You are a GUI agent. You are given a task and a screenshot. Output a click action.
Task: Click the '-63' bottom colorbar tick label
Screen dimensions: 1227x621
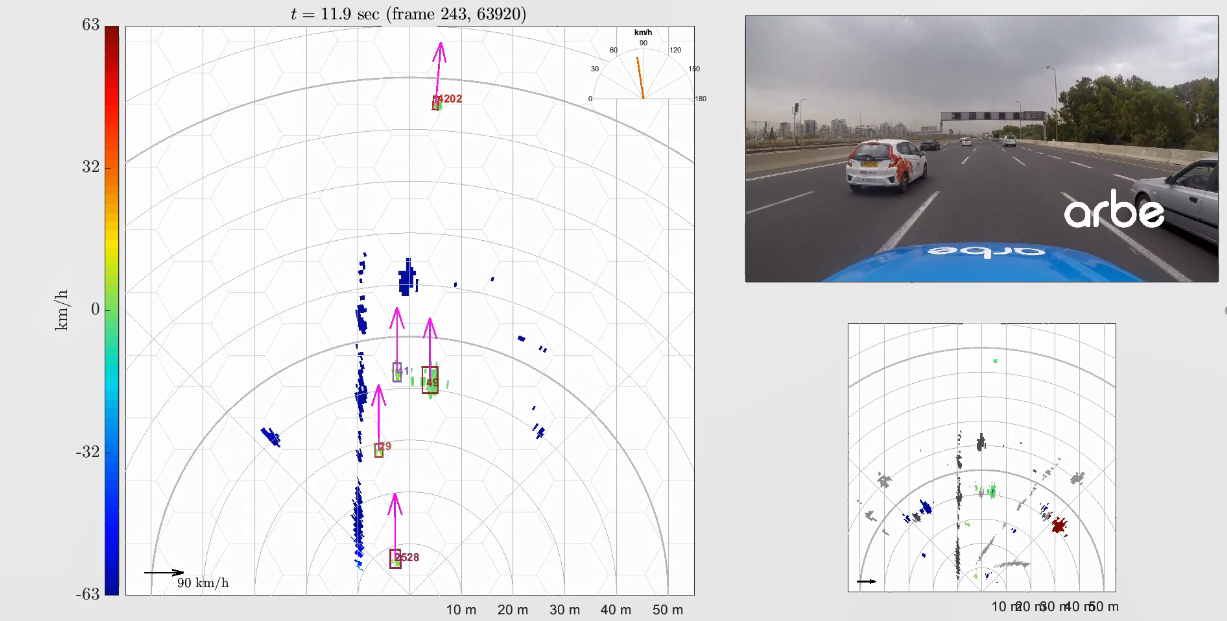pos(87,593)
